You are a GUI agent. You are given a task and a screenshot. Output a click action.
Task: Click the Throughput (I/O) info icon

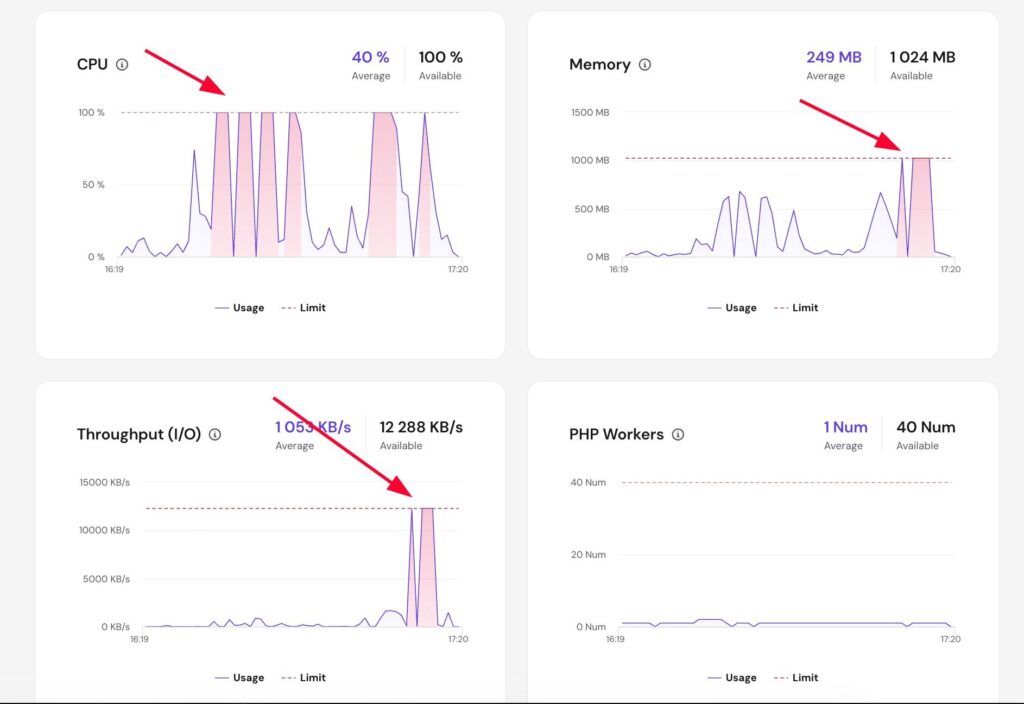[x=215, y=435]
